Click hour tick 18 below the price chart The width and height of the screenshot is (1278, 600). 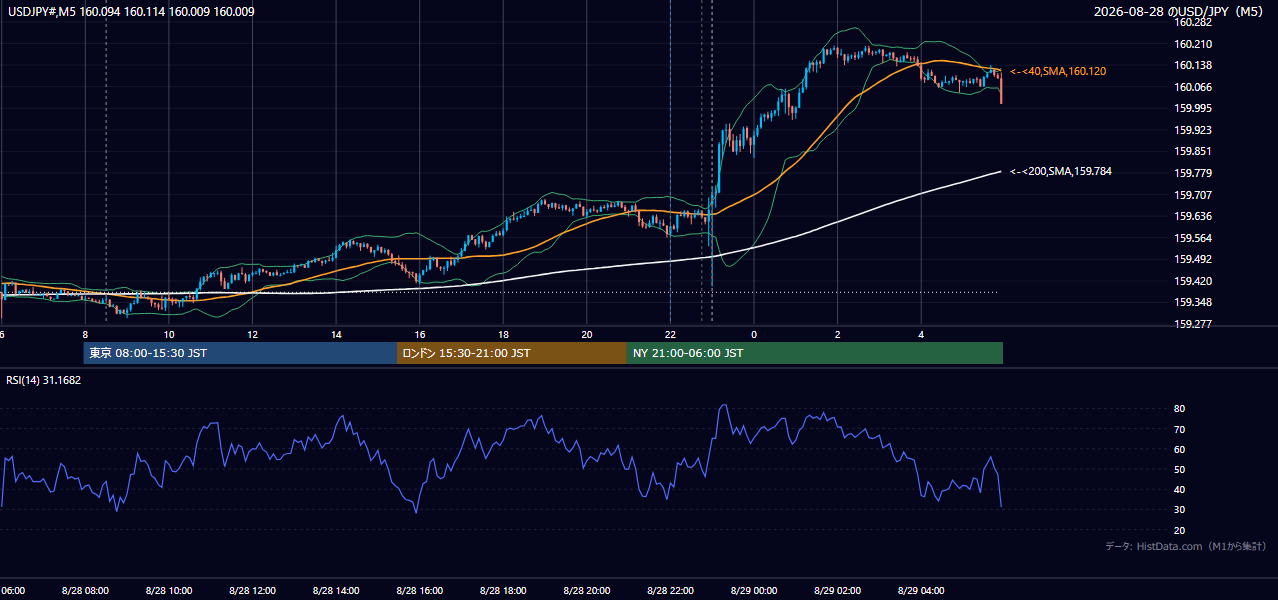click(x=503, y=334)
